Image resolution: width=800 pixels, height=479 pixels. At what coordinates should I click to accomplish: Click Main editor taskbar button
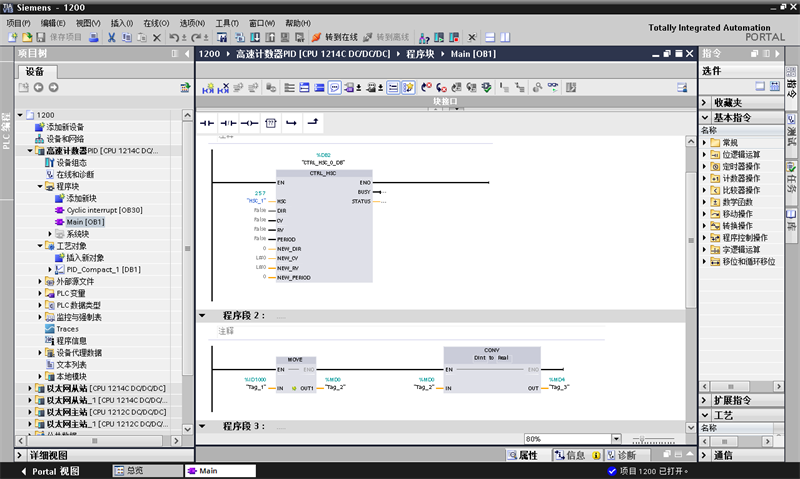(220, 471)
